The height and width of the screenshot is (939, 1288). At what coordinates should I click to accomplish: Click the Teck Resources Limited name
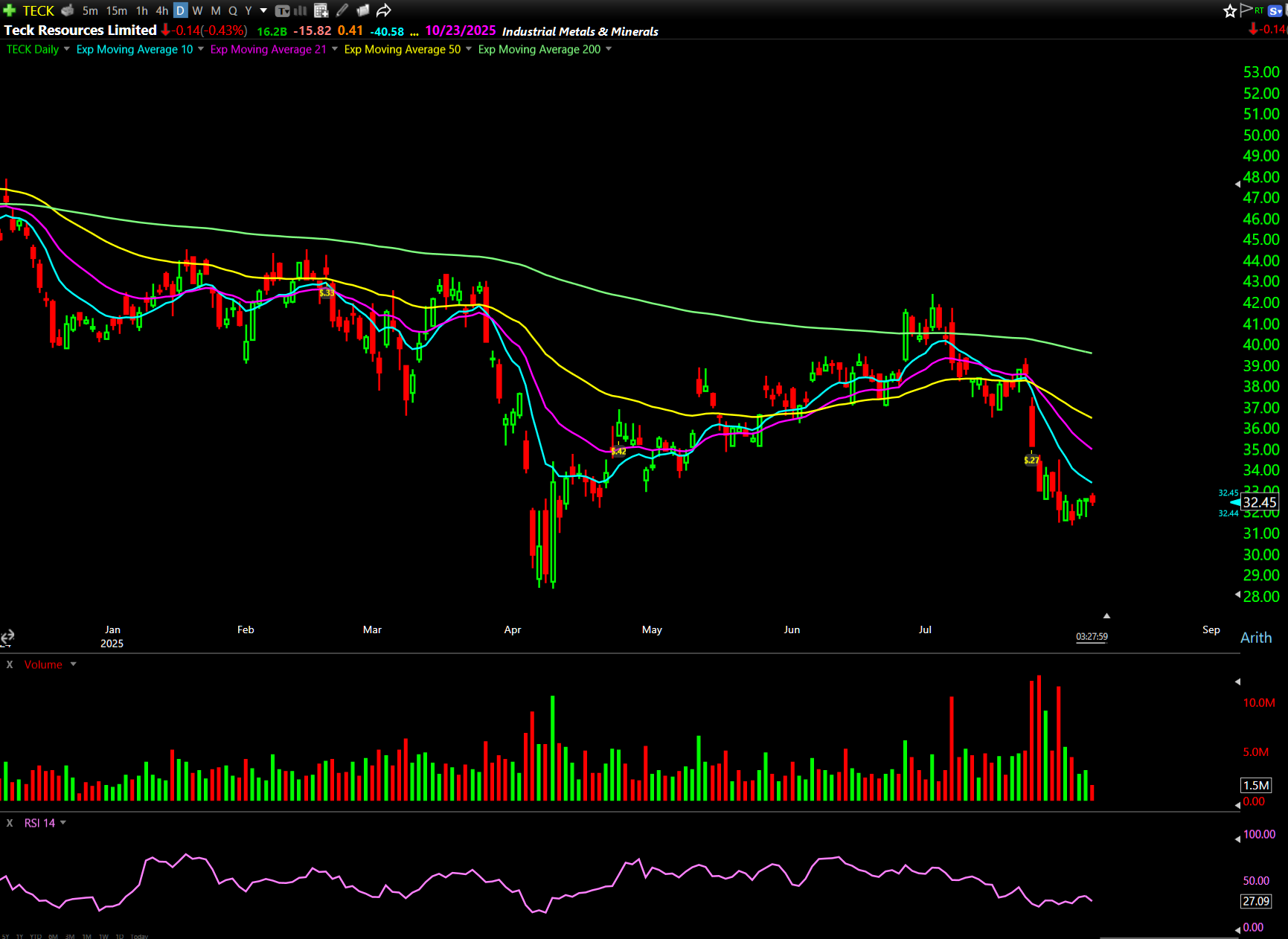pyautogui.click(x=80, y=31)
